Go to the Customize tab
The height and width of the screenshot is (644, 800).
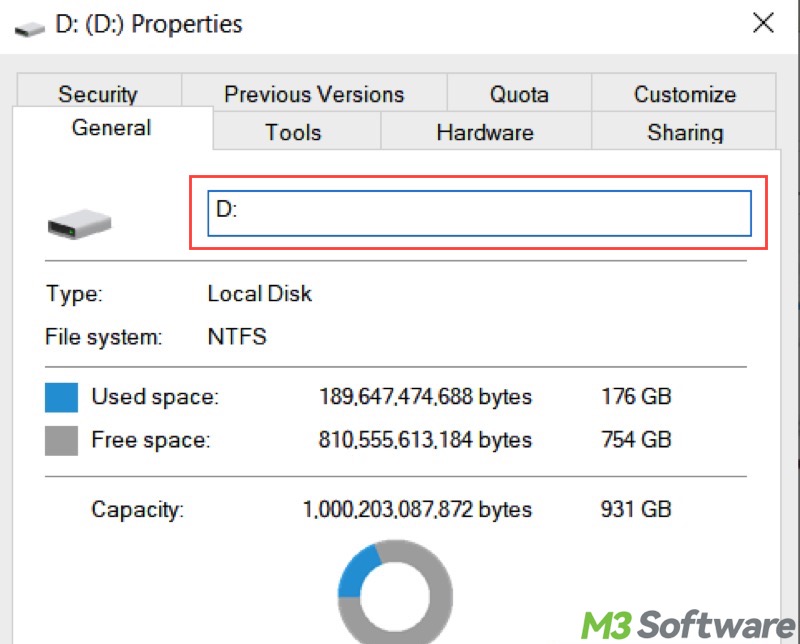pyautogui.click(x=684, y=95)
